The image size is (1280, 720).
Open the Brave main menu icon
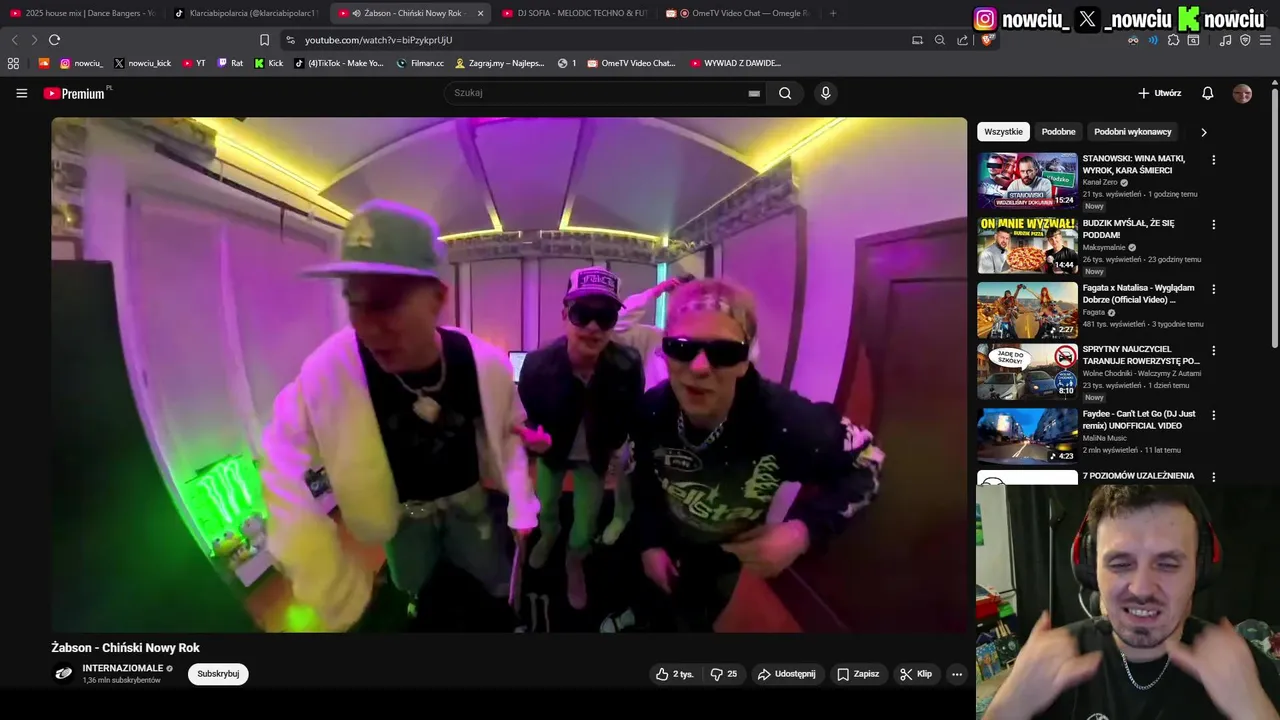pos(1266,40)
